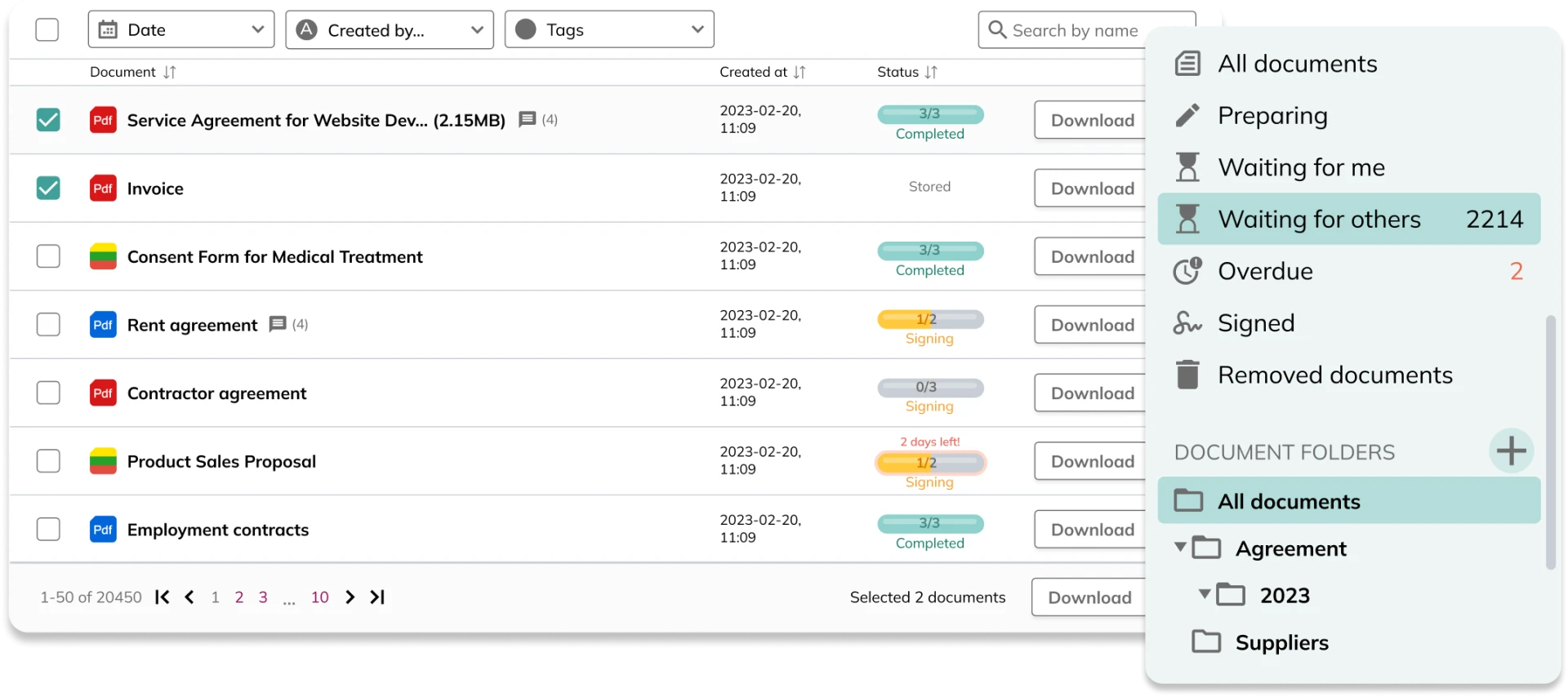The height and width of the screenshot is (697, 1568).
Task: Go to page 3
Action: click(x=263, y=597)
